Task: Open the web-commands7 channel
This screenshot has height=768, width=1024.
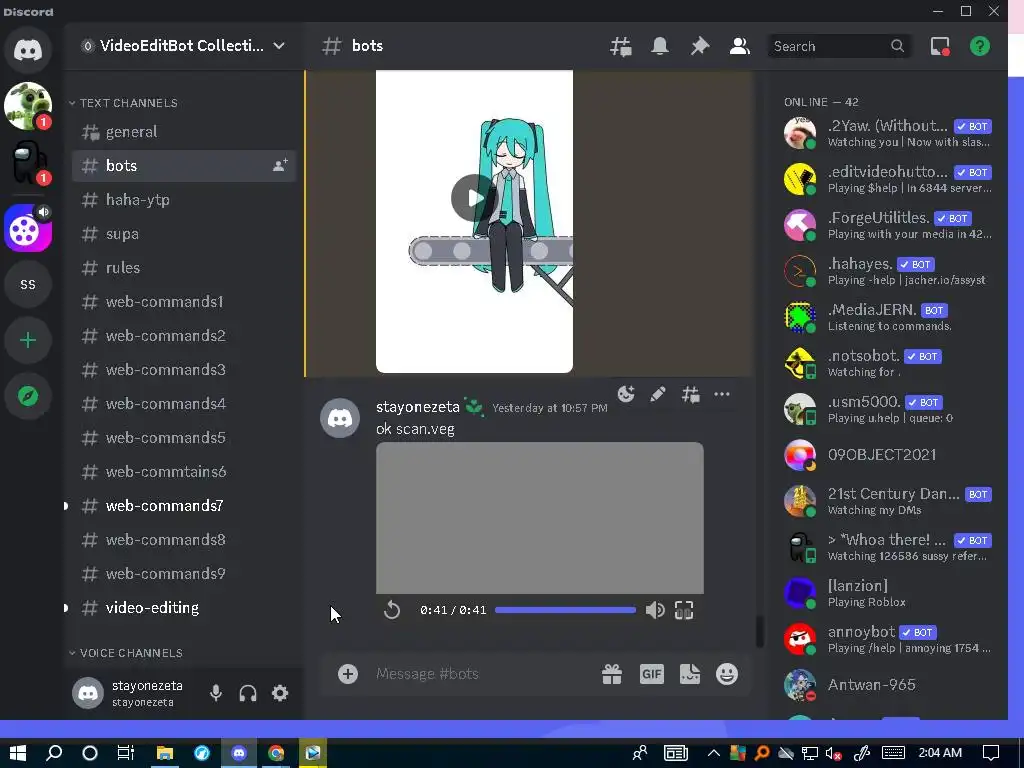Action: 184,505
